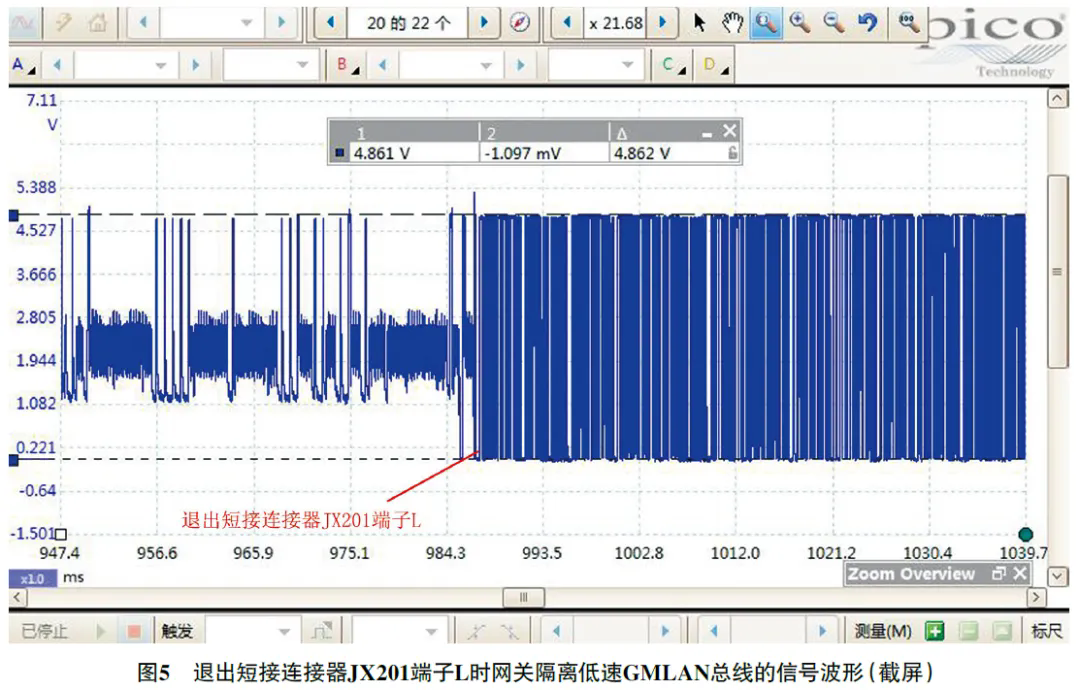Go to the next waveform buffer

[x=484, y=23]
